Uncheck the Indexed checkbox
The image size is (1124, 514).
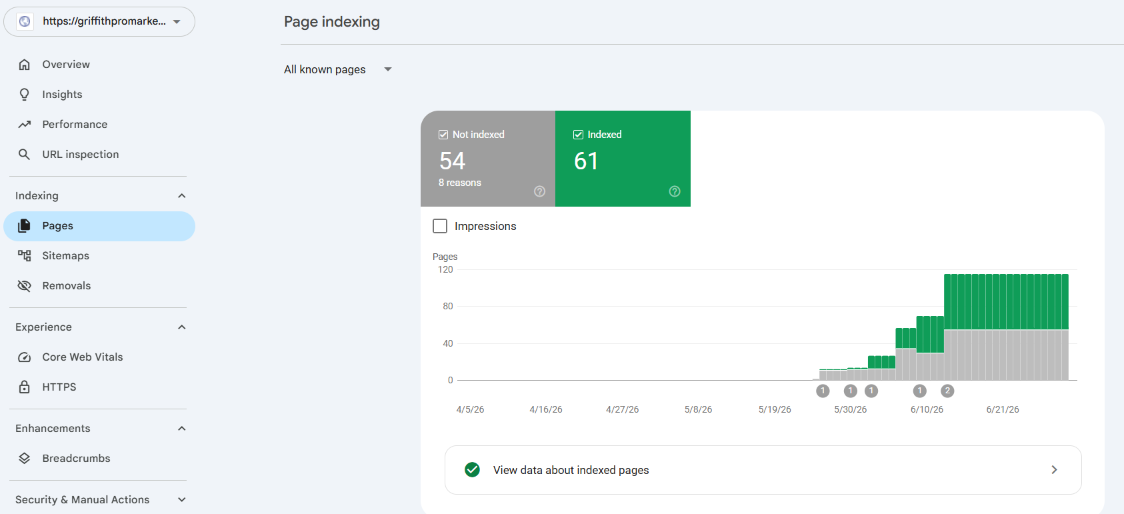578,134
